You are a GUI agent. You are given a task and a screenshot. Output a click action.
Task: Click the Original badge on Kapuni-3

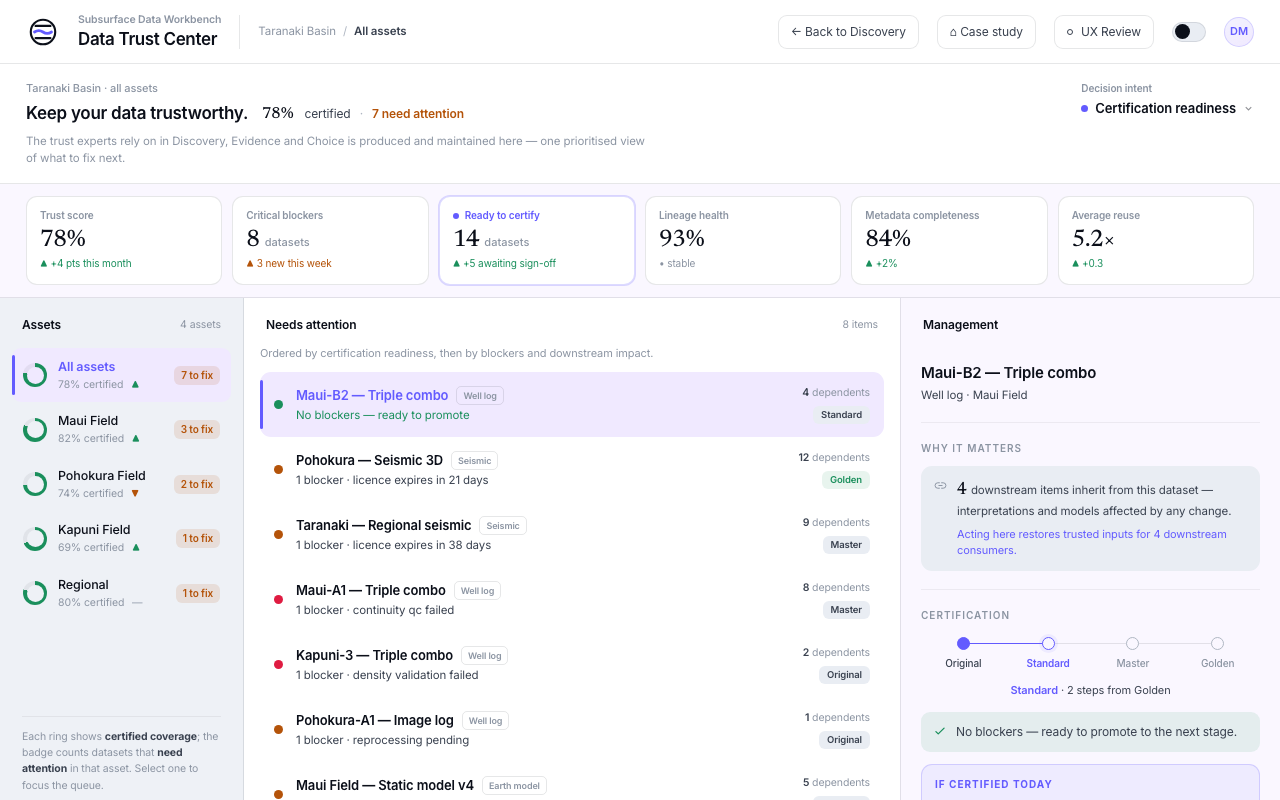click(844, 675)
